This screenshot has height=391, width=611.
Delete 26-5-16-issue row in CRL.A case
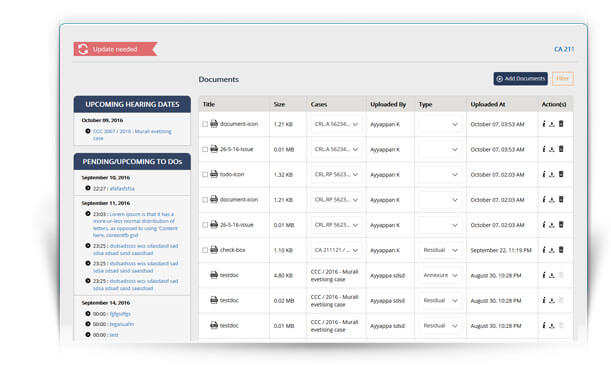pyautogui.click(x=561, y=149)
